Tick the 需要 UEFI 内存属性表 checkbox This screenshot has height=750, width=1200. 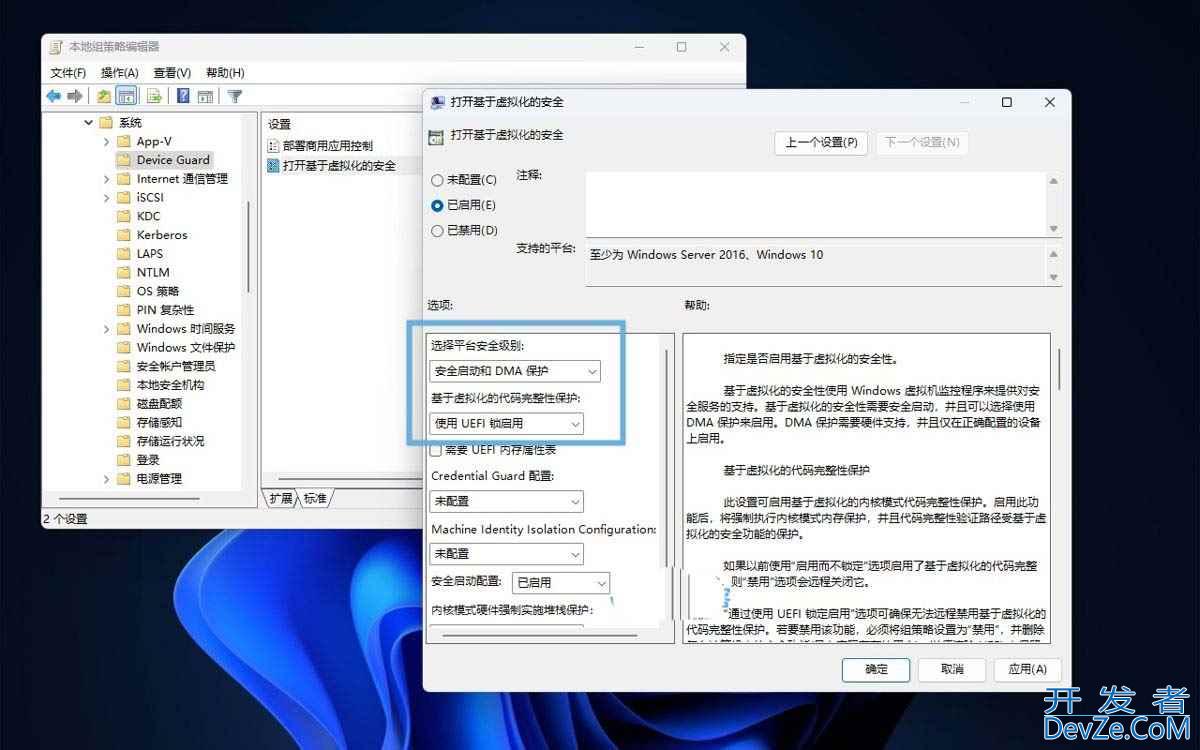pos(436,450)
